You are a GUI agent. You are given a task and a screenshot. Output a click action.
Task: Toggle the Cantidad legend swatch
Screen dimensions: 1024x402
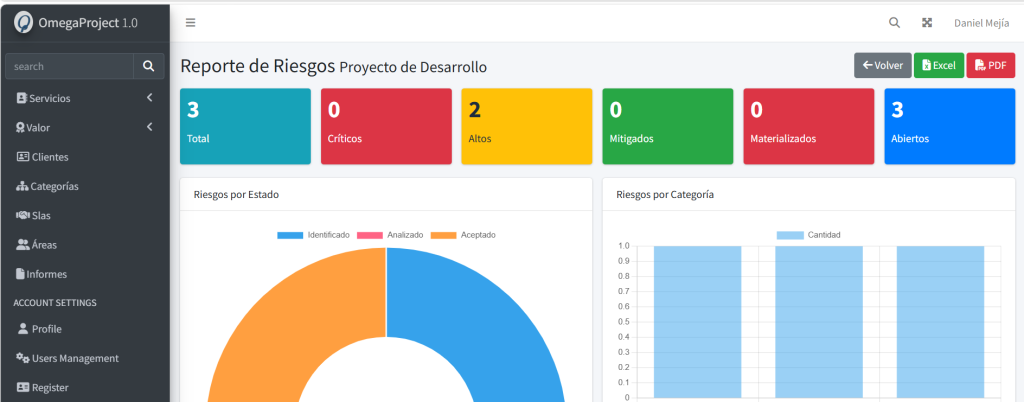(790, 235)
